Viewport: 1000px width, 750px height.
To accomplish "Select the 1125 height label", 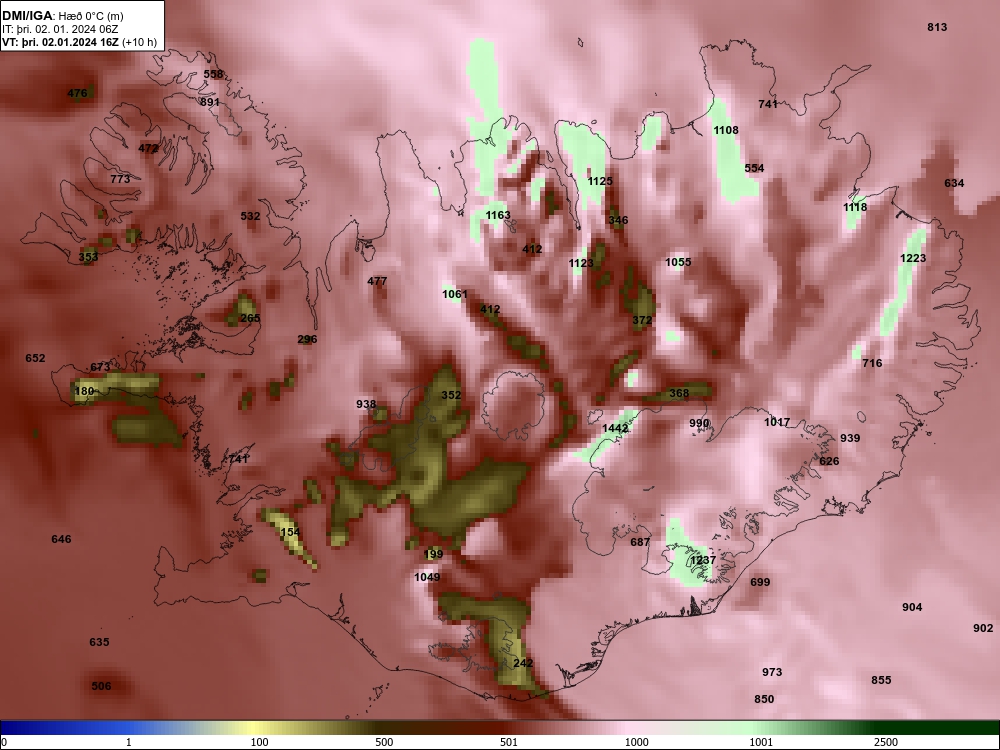I will [x=600, y=181].
